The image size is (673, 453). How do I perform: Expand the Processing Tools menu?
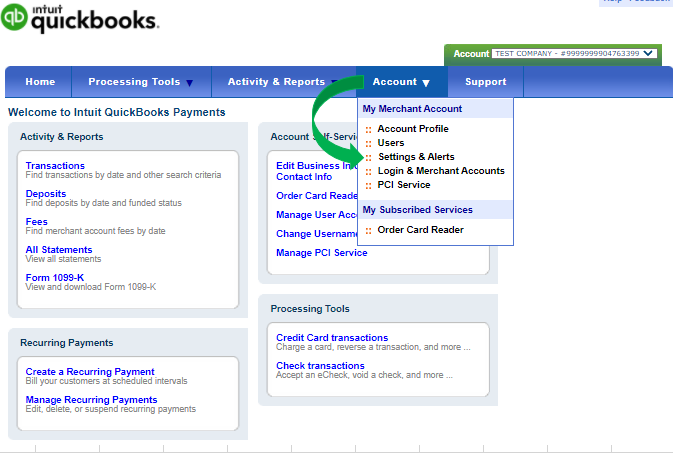pos(140,82)
